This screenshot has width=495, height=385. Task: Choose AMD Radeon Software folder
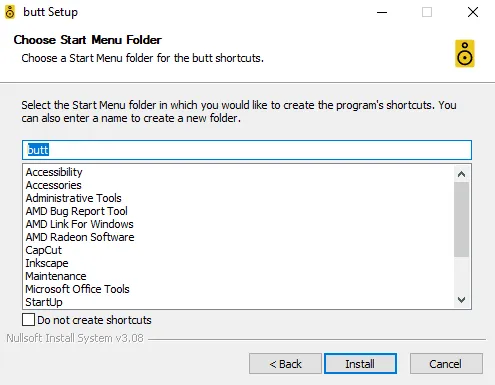tap(80, 237)
